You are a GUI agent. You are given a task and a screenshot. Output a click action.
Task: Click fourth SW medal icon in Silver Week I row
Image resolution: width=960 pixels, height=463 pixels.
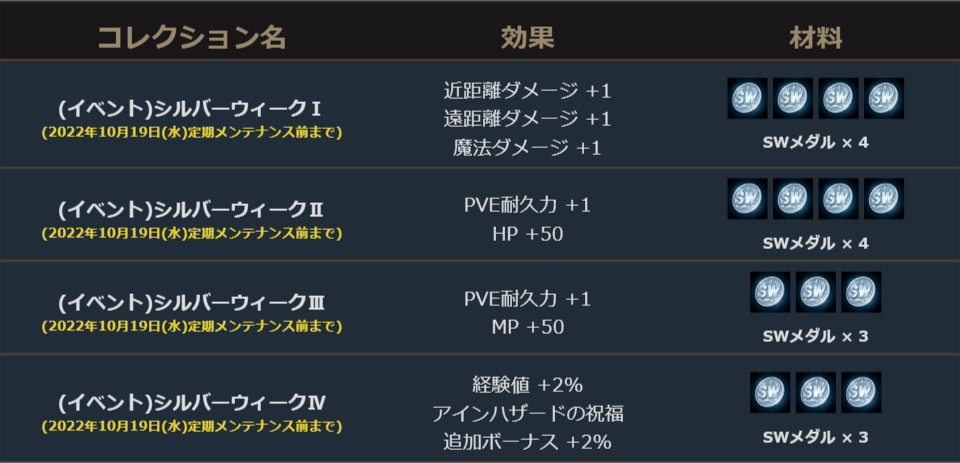point(884,98)
